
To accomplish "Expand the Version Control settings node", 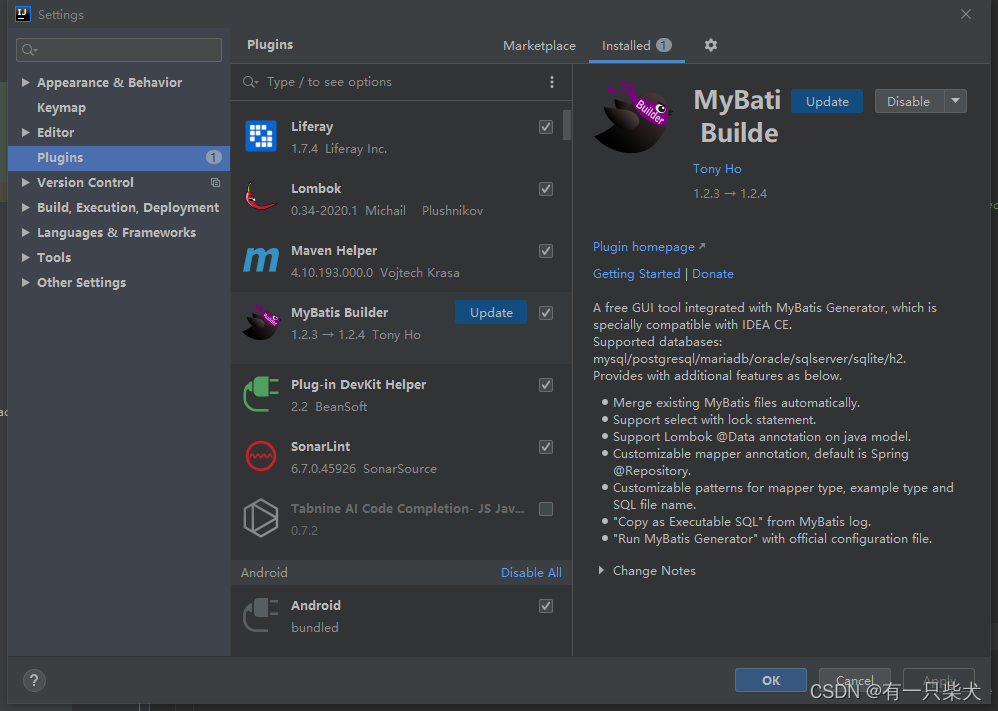I will click(x=25, y=182).
